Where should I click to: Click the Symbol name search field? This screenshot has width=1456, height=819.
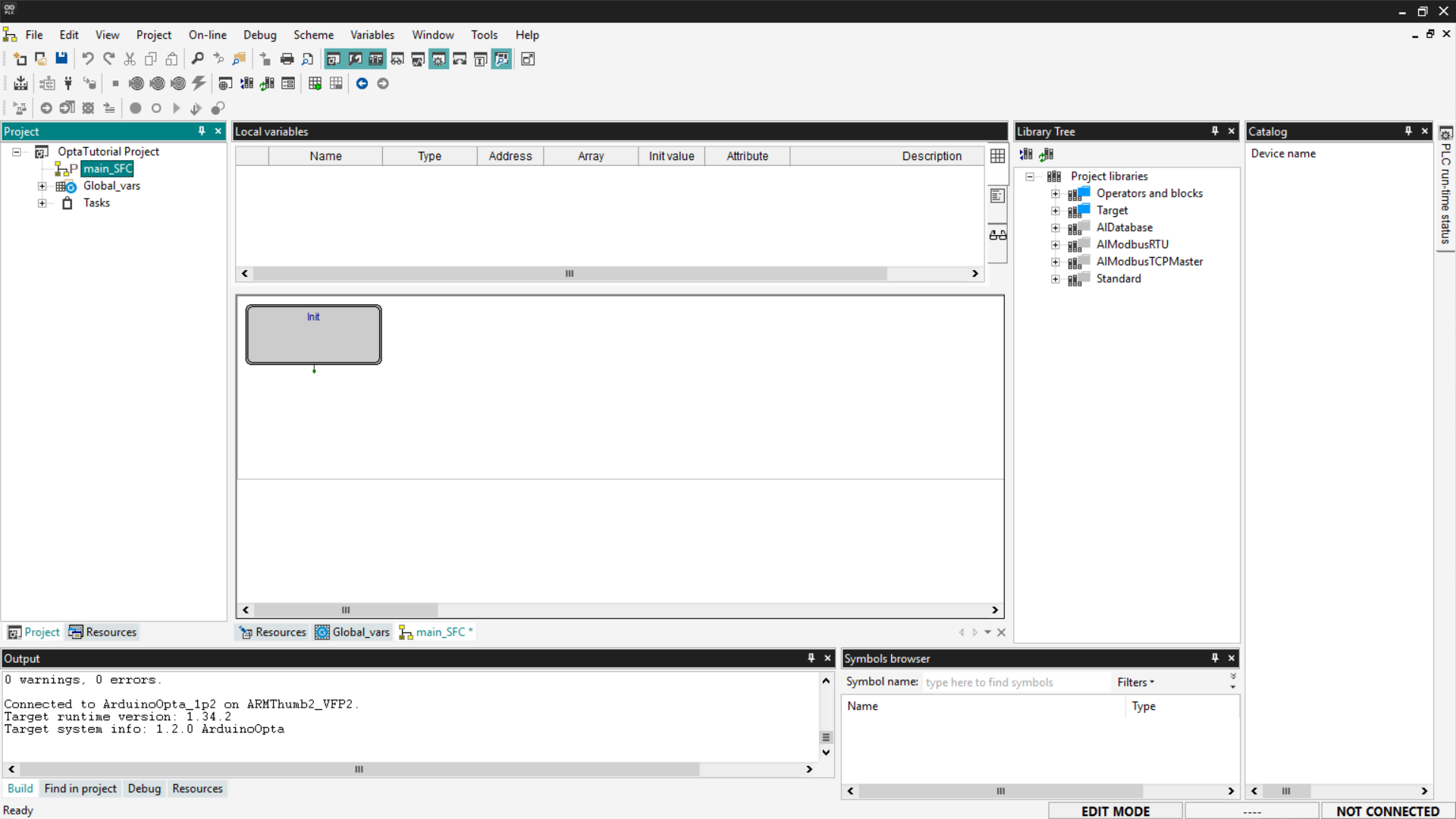click(x=1015, y=682)
